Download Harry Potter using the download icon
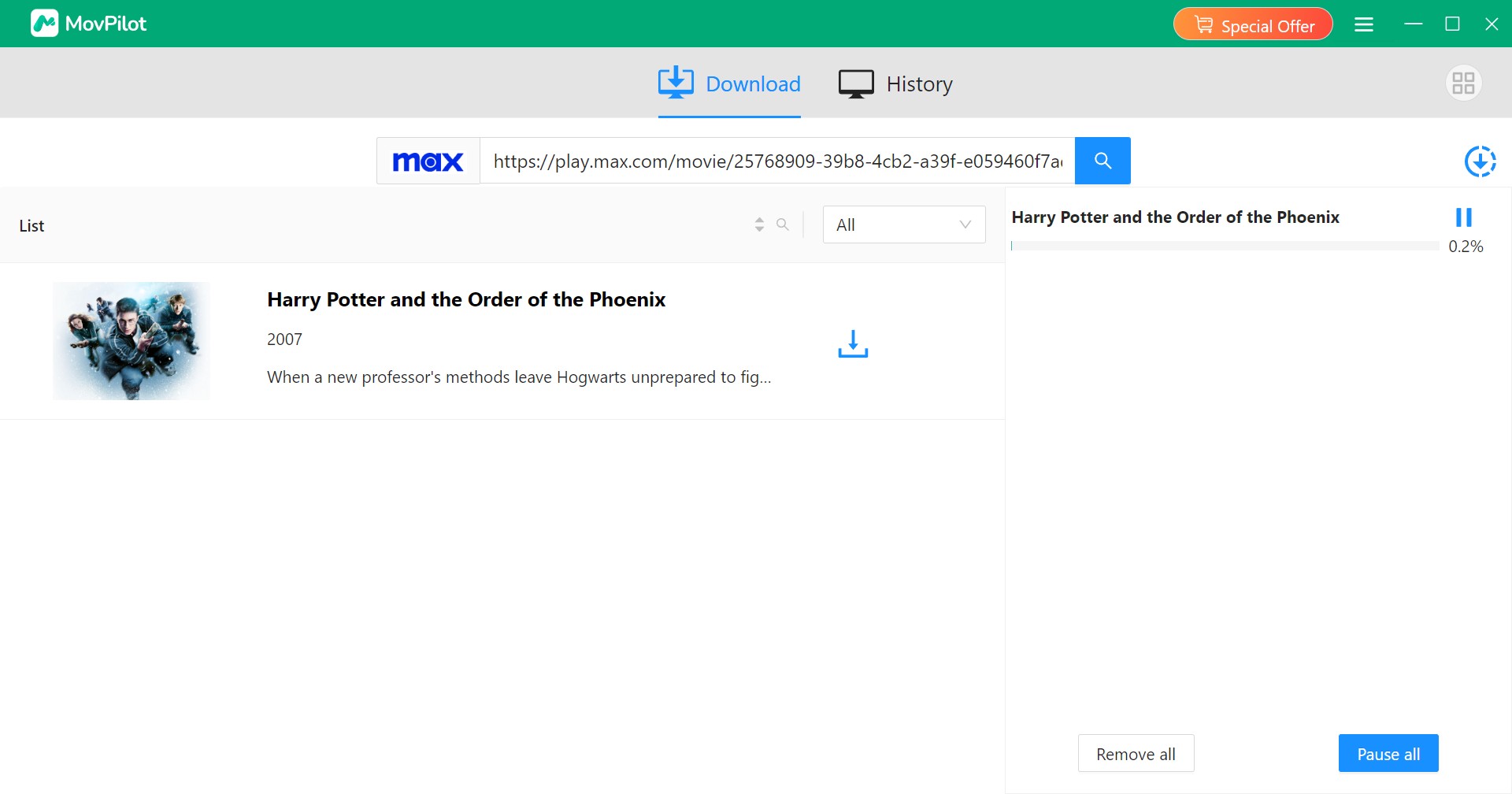This screenshot has width=1512, height=794. pyautogui.click(x=853, y=344)
